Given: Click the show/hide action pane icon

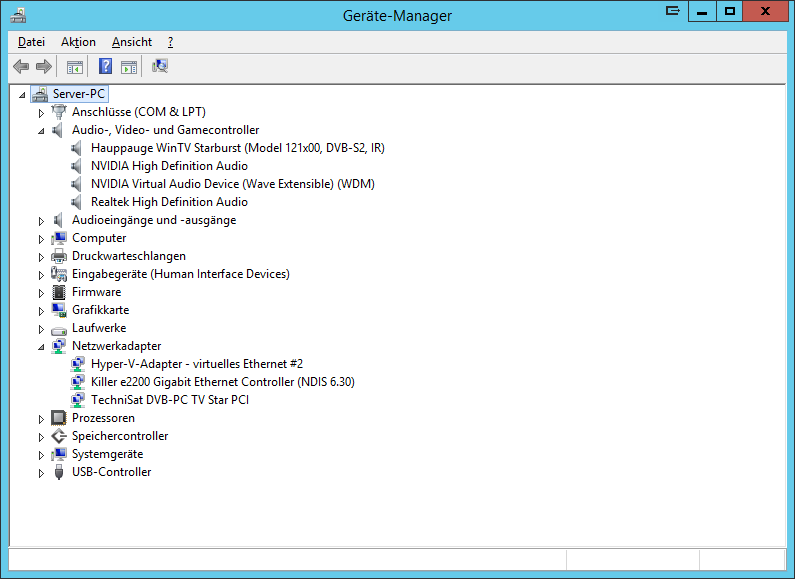Looking at the screenshot, I should point(128,67).
